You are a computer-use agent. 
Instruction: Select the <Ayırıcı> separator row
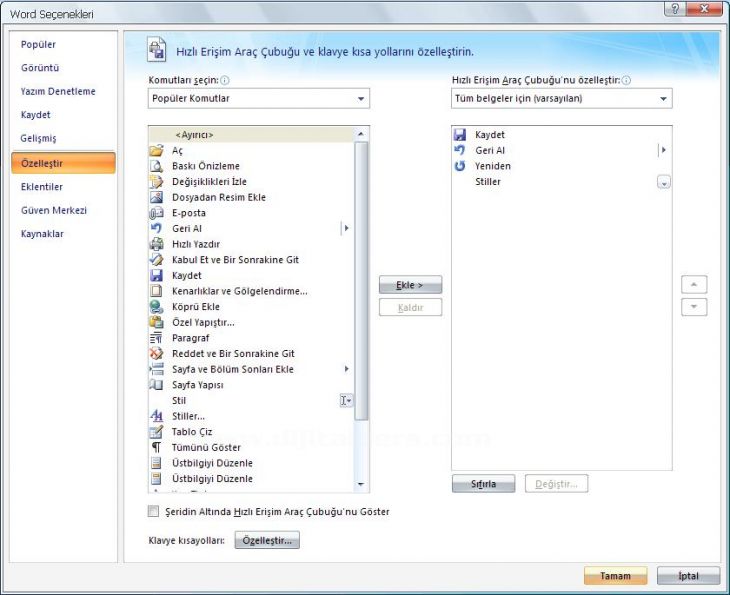click(x=251, y=135)
